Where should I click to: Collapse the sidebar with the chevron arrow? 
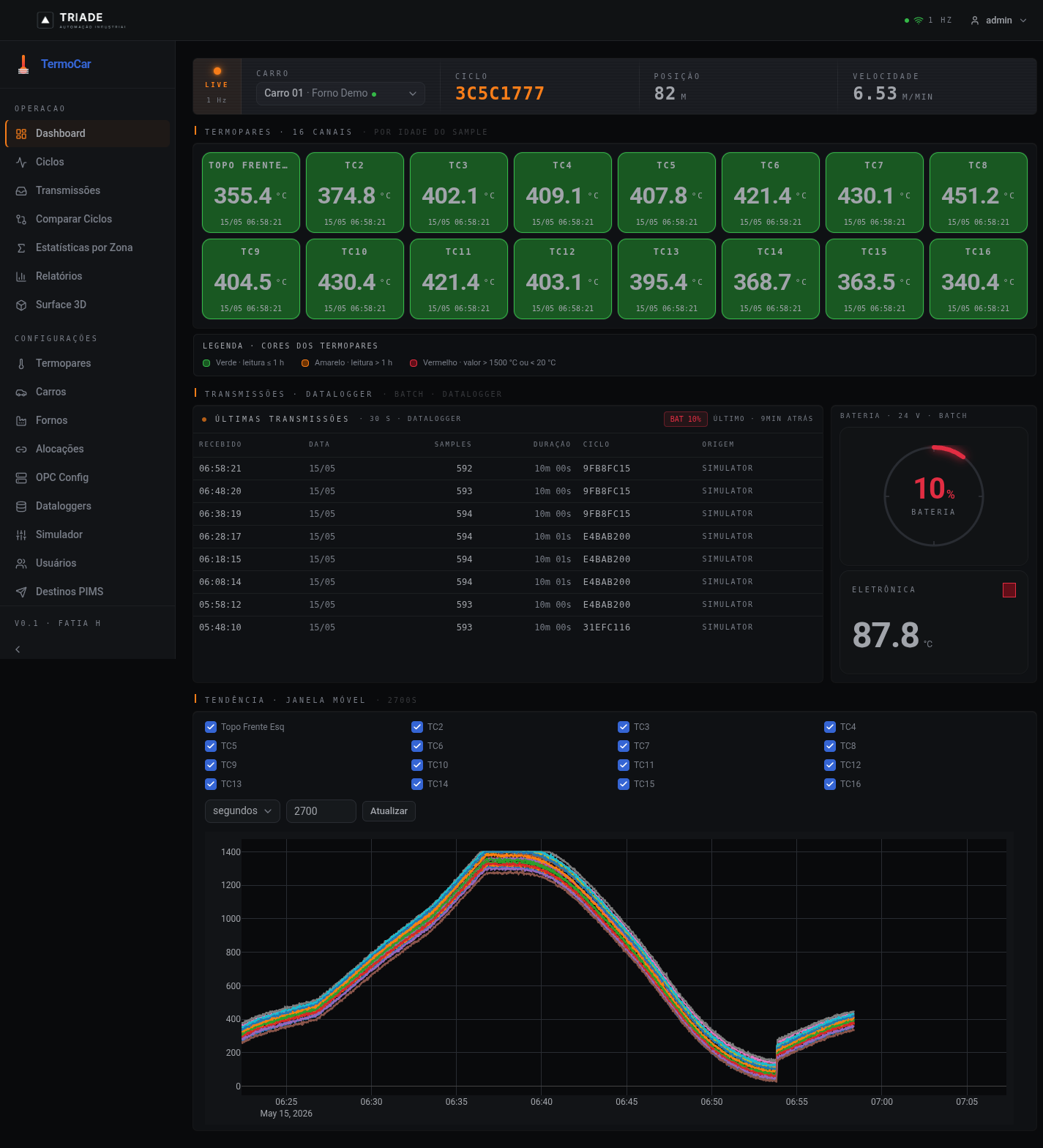[x=18, y=649]
